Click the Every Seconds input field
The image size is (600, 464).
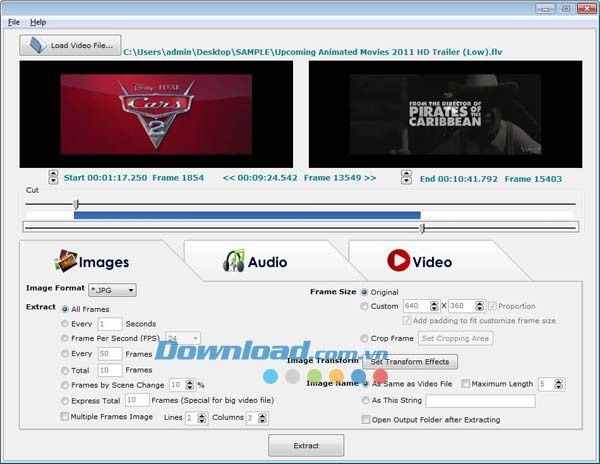110,324
